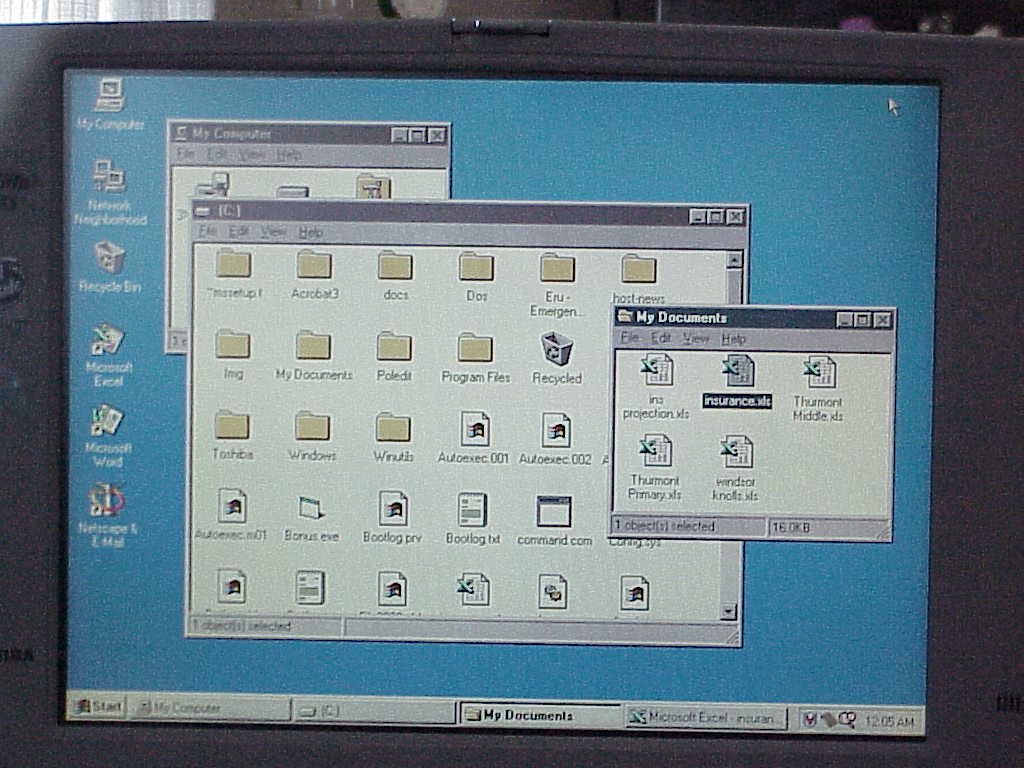Select ins projection.xls in My Documents
This screenshot has height=768, width=1024.
[x=656, y=387]
